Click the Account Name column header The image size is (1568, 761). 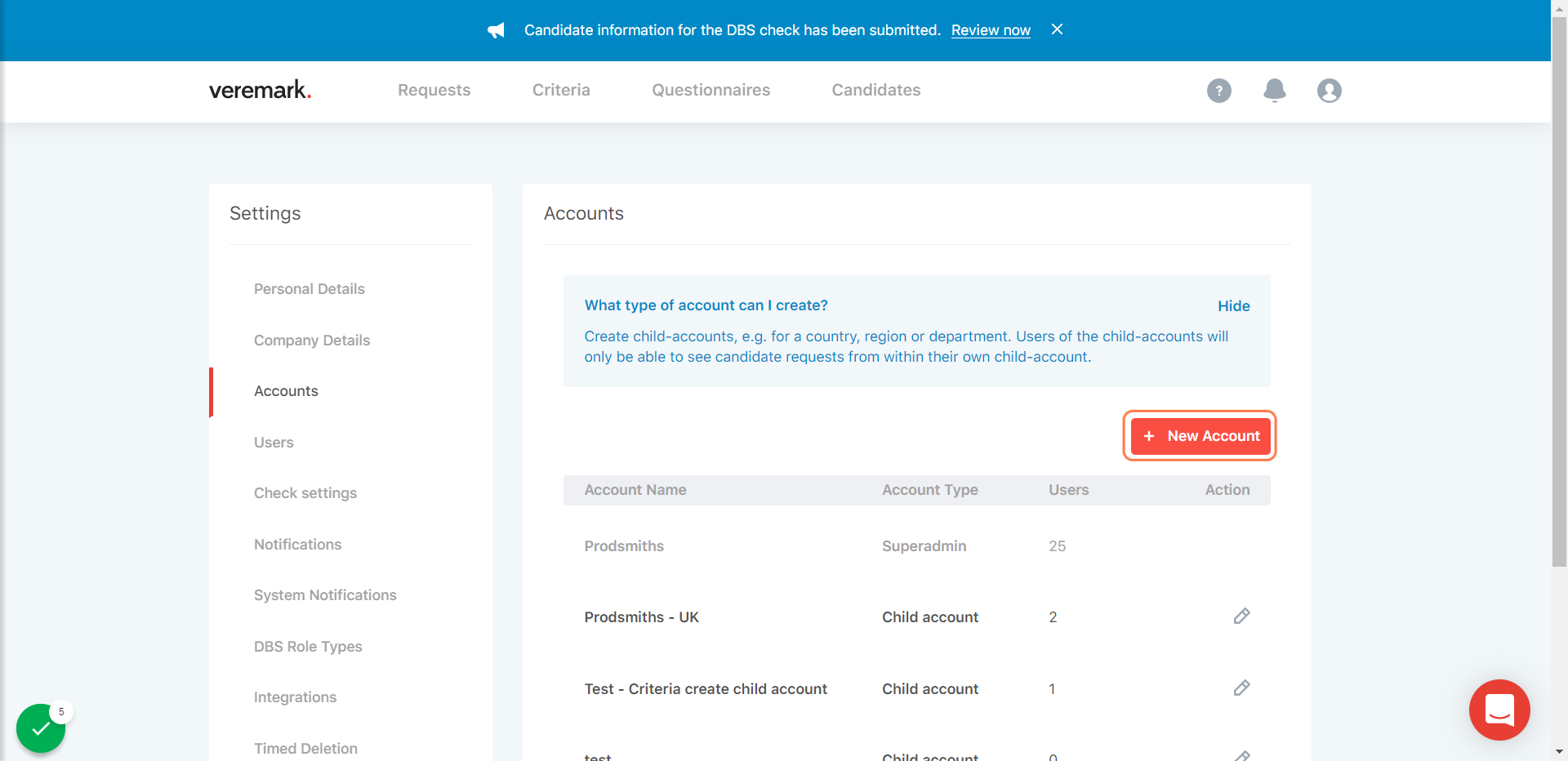pyautogui.click(x=635, y=490)
